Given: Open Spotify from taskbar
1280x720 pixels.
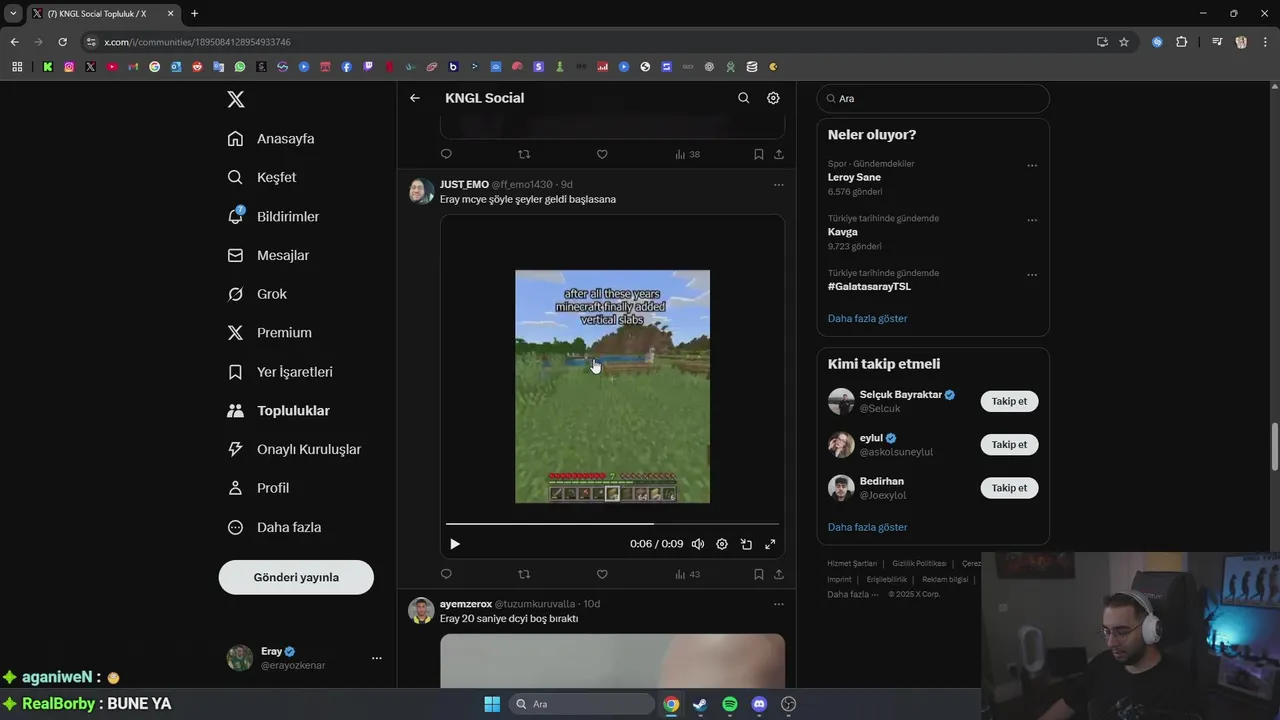Looking at the screenshot, I should pos(730,704).
